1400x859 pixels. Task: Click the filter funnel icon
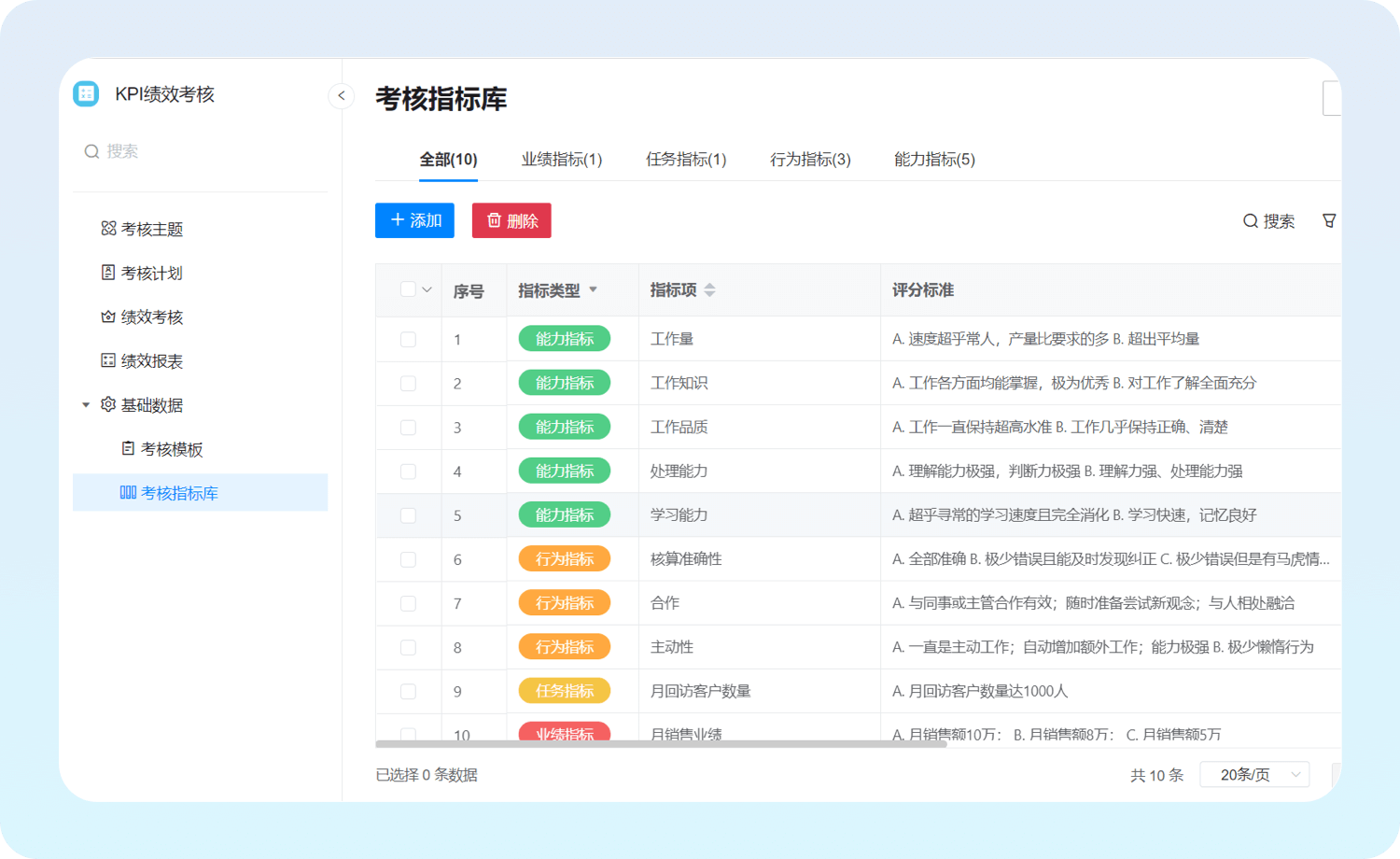1329,220
